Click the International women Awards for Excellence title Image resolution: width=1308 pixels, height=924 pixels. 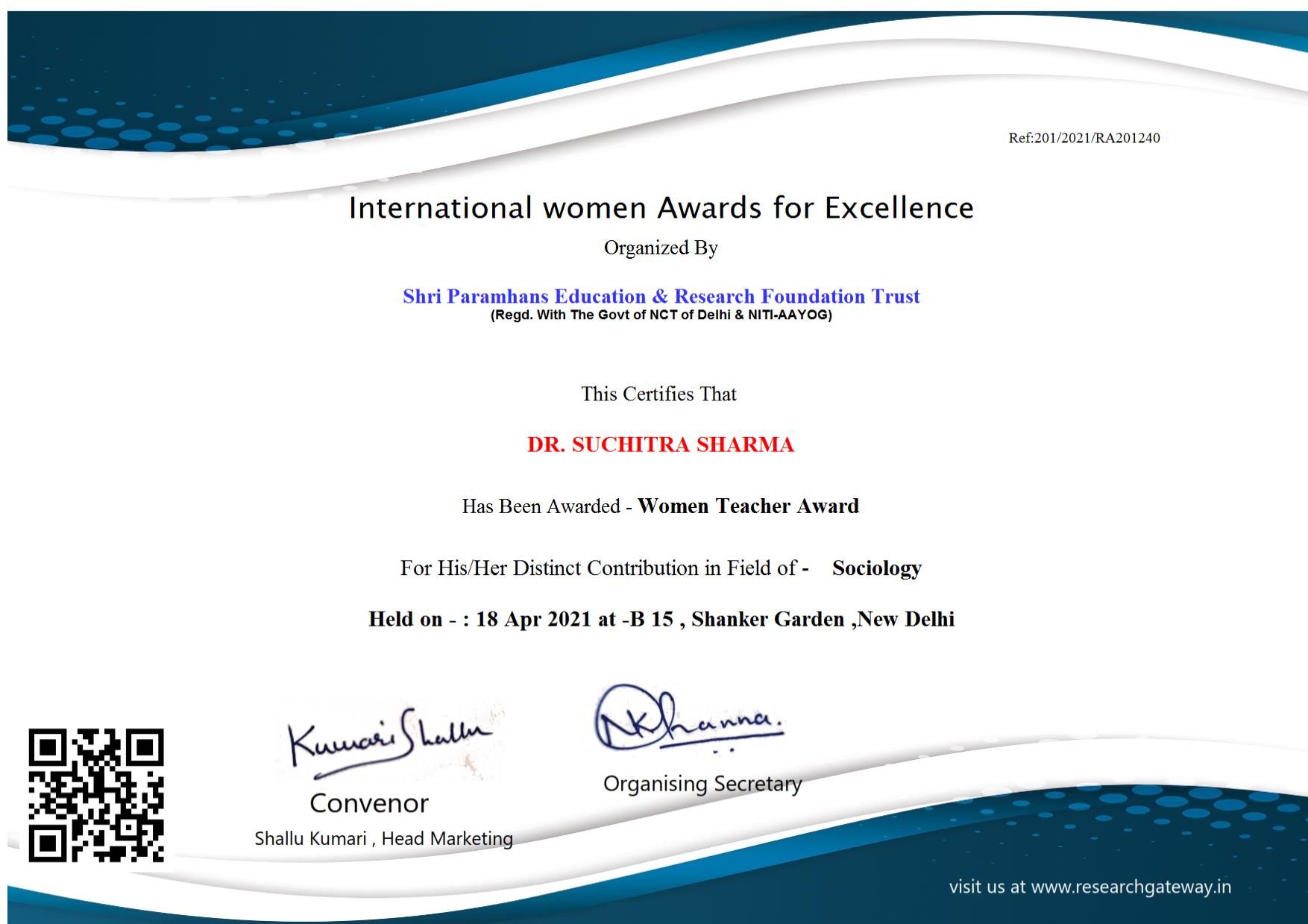point(661,207)
